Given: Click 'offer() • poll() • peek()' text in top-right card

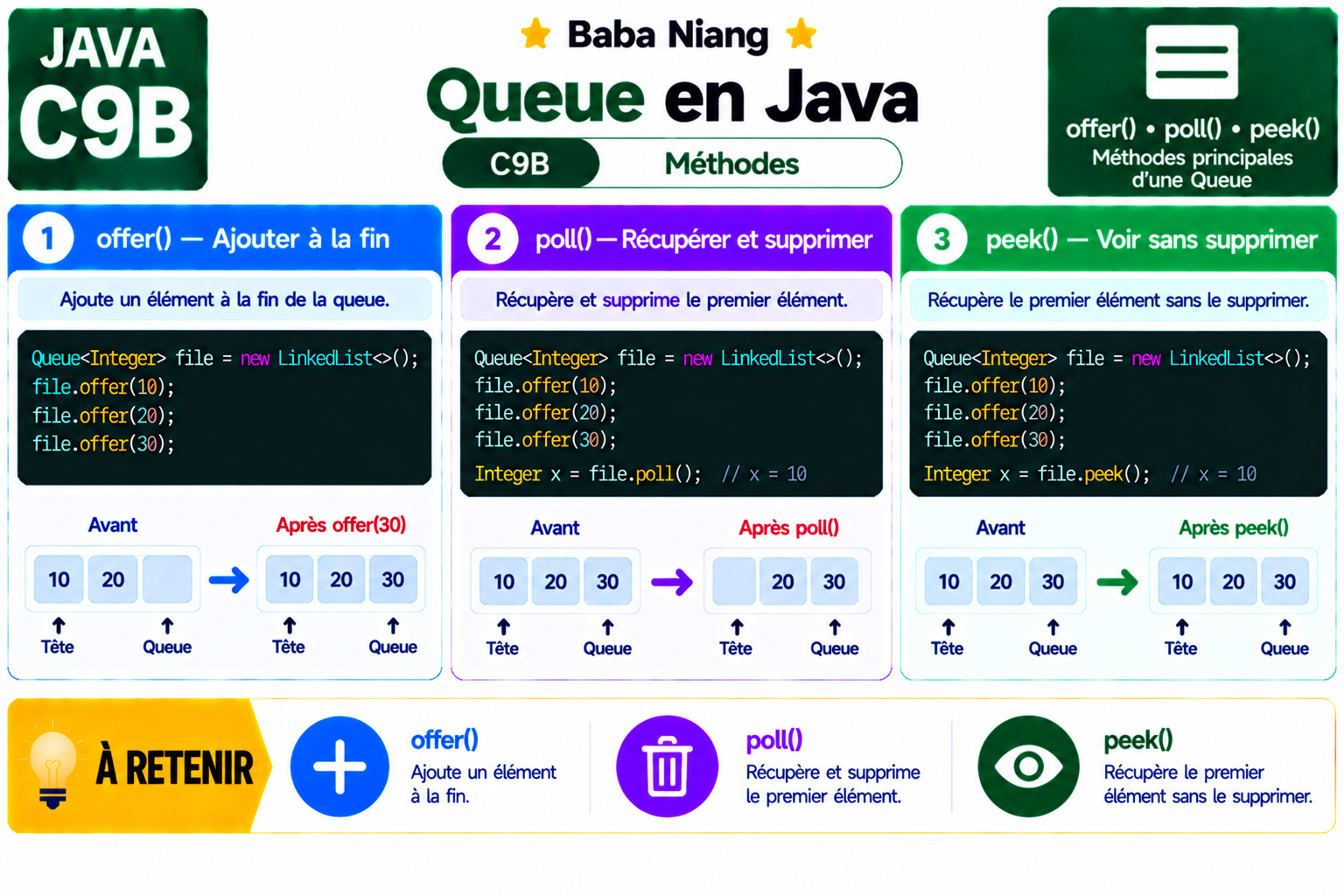Looking at the screenshot, I should click(x=1193, y=129).
